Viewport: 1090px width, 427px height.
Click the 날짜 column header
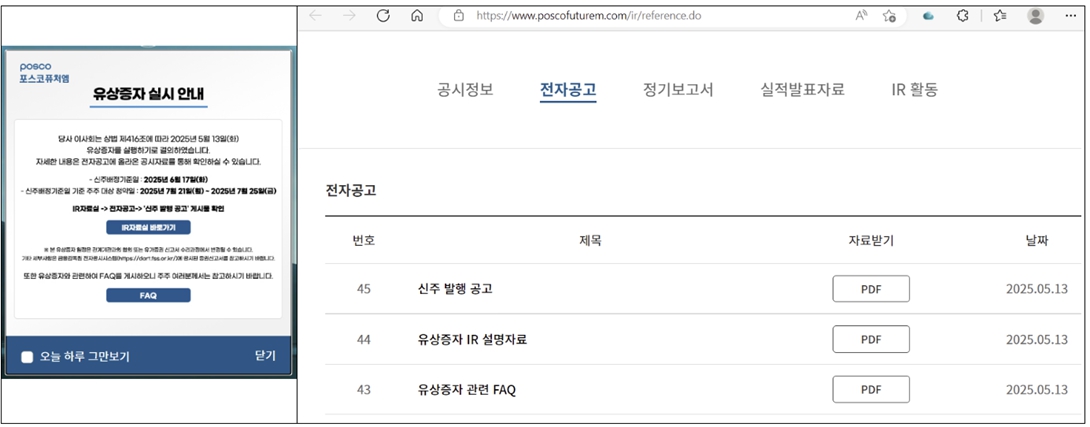click(1036, 241)
